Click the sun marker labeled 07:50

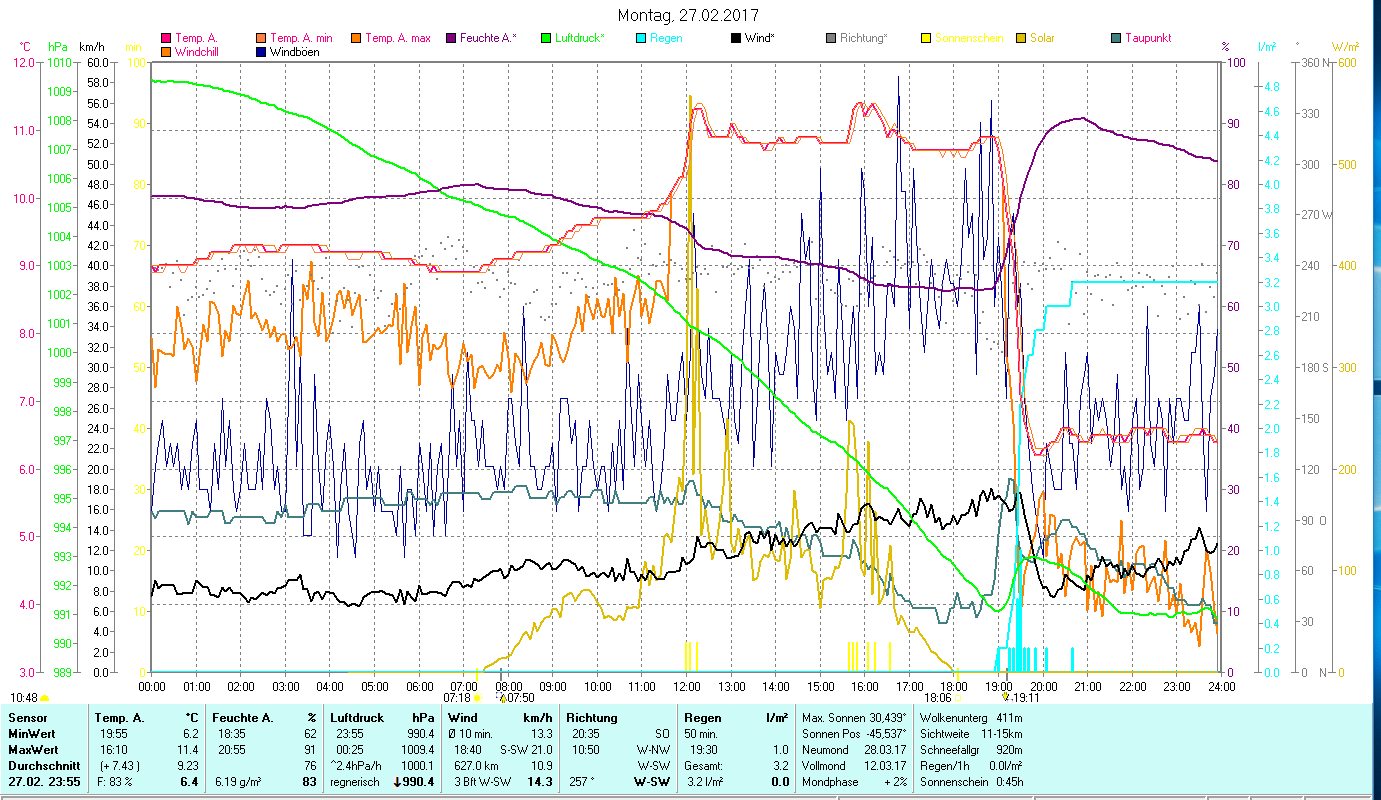503,698
